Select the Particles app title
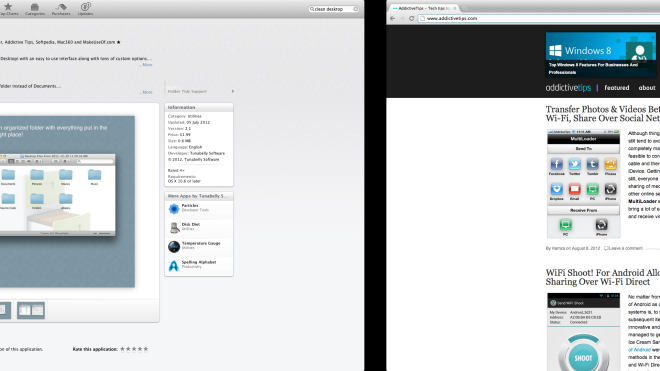This screenshot has width=660, height=371. (190, 206)
